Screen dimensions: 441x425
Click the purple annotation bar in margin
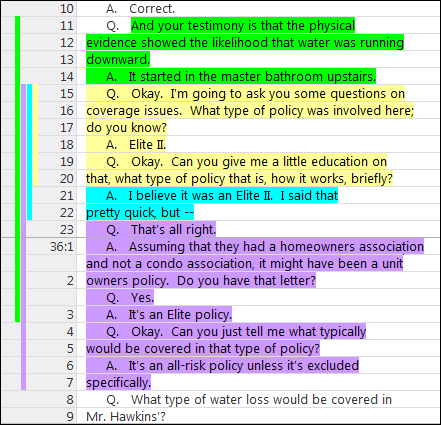coord(23,237)
